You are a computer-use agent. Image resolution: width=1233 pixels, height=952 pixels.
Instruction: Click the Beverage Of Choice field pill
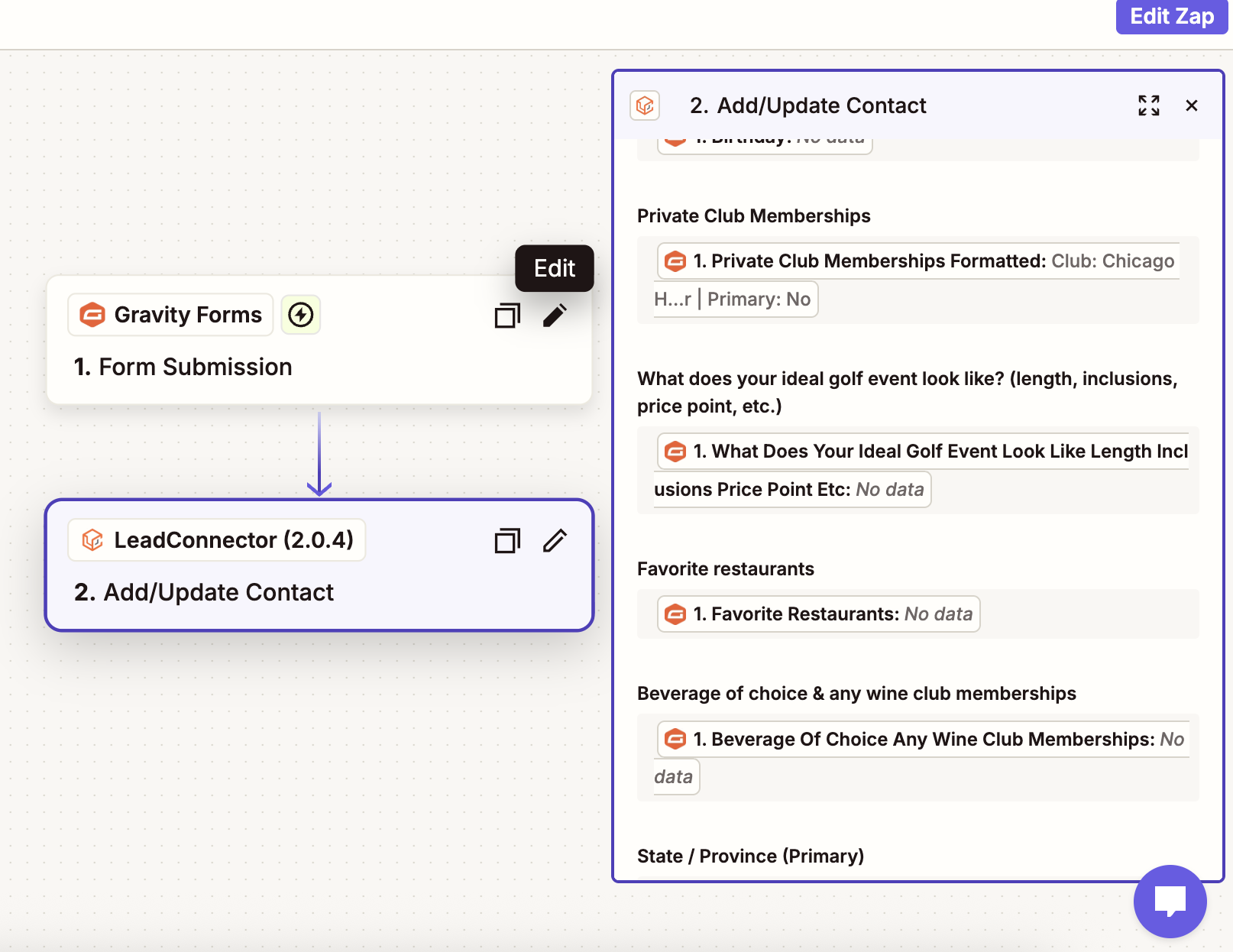[x=921, y=758]
